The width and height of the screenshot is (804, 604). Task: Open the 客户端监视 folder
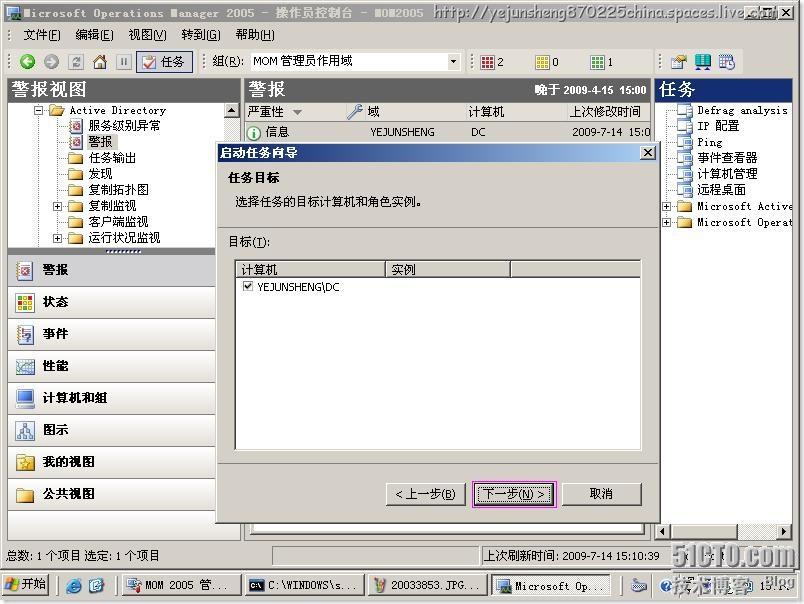118,222
